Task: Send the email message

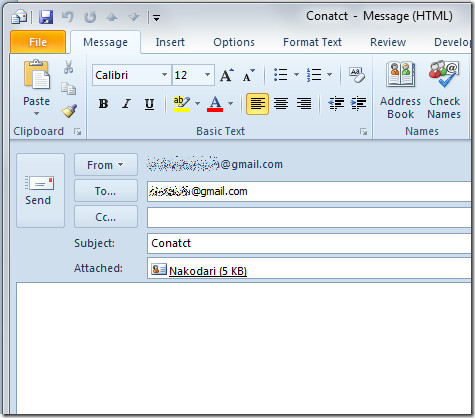Action: pos(40,190)
